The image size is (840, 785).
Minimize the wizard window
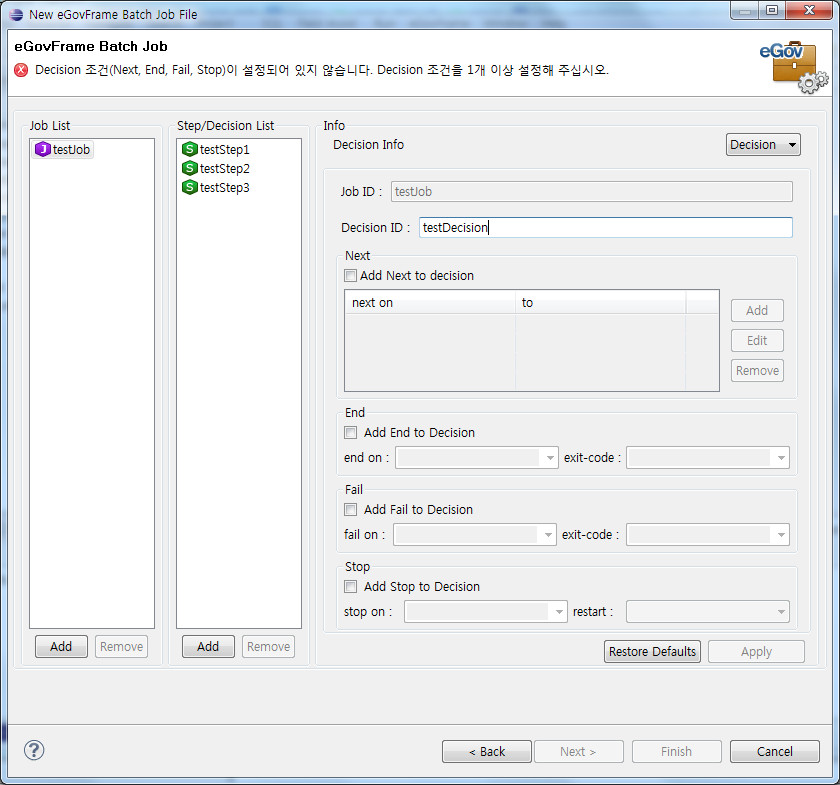coord(744,10)
